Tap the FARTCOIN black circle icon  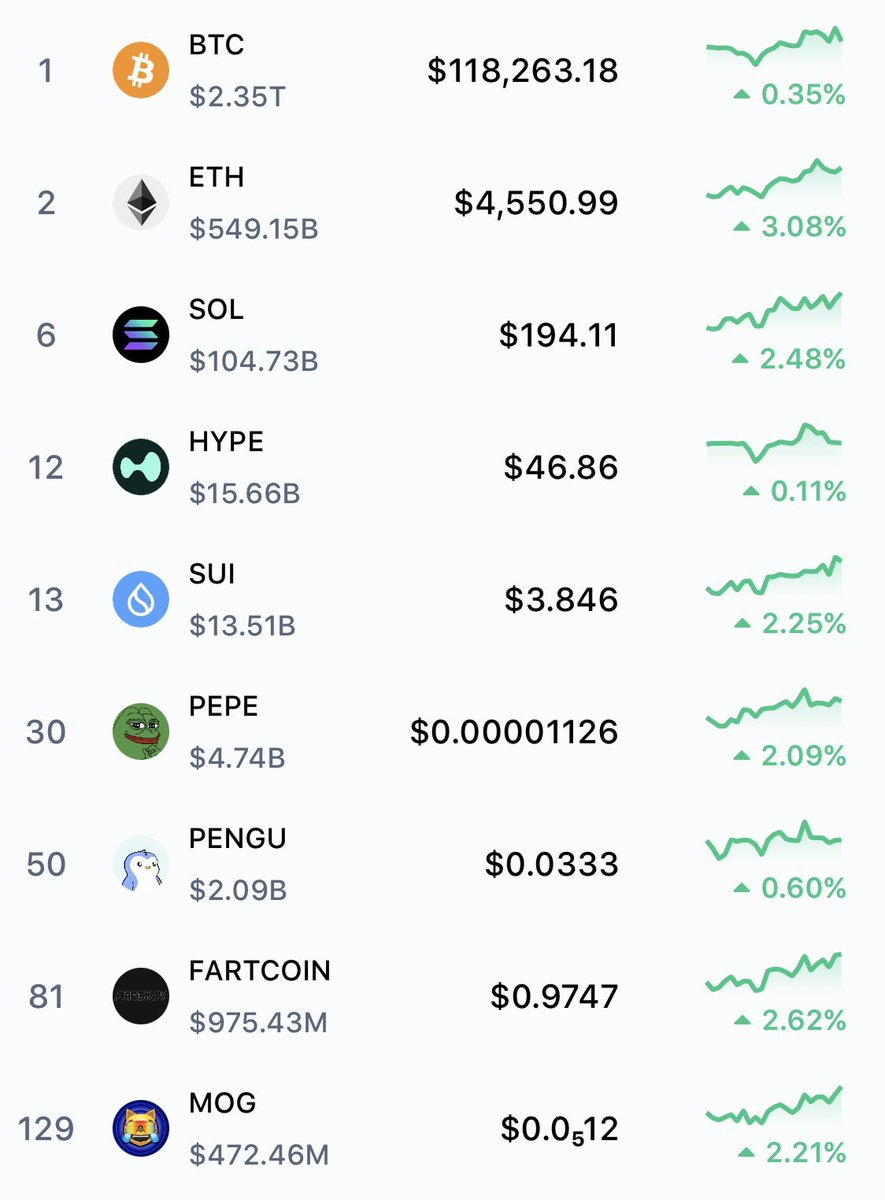point(141,996)
